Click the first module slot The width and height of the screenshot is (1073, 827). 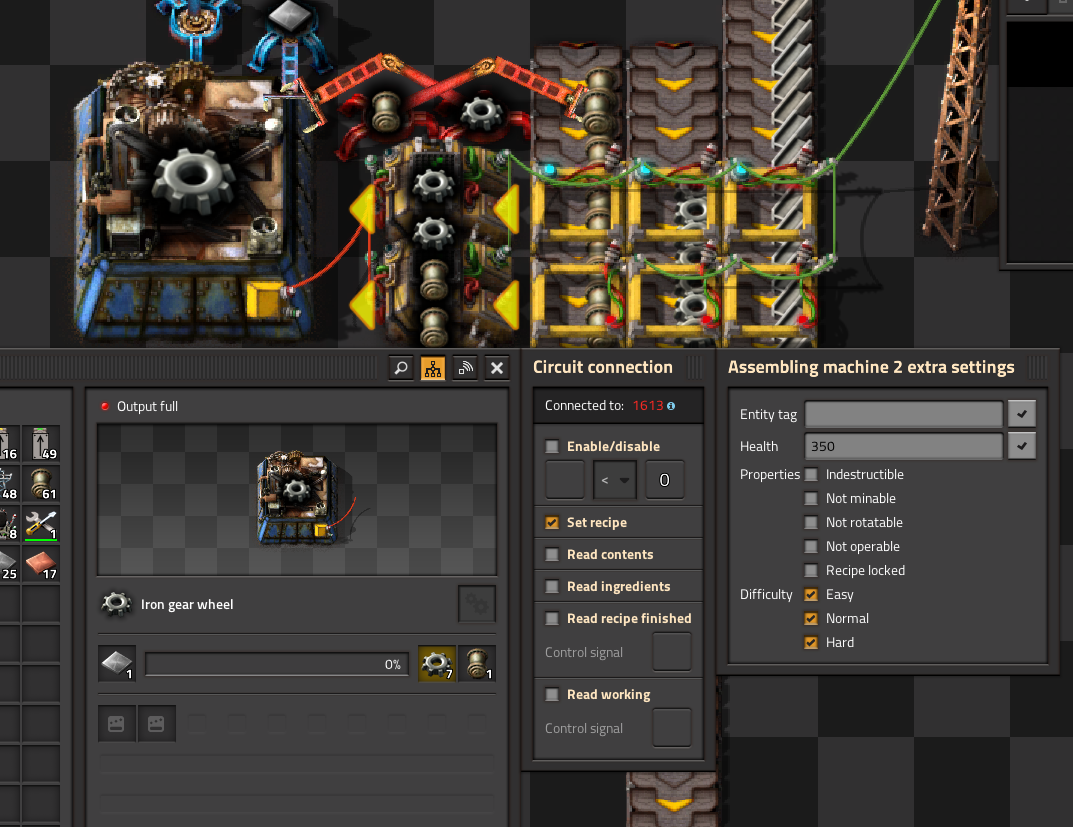click(116, 724)
